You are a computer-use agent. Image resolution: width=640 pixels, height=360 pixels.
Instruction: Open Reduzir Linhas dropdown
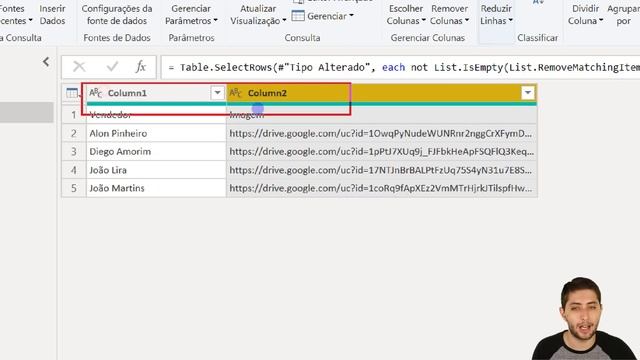(496, 15)
